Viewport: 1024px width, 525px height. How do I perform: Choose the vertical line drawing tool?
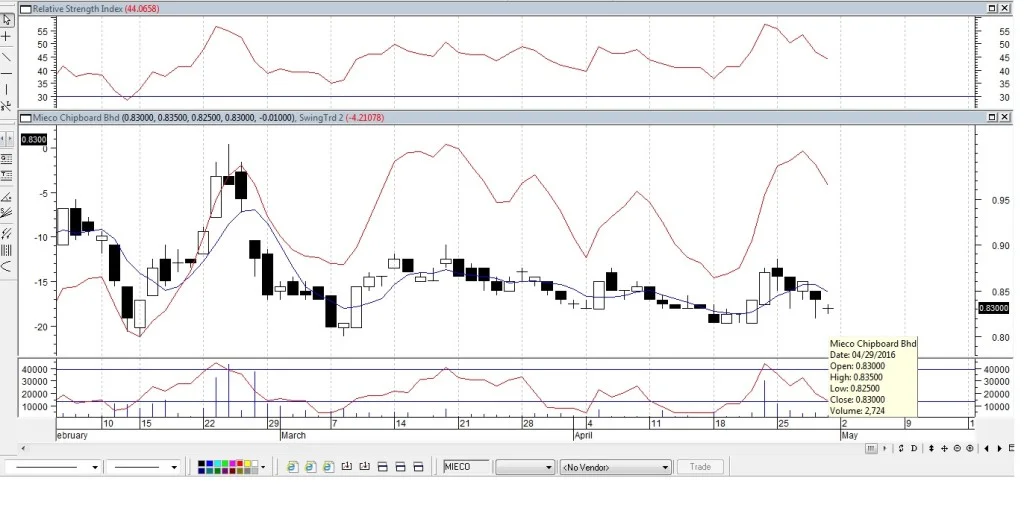click(x=7, y=90)
